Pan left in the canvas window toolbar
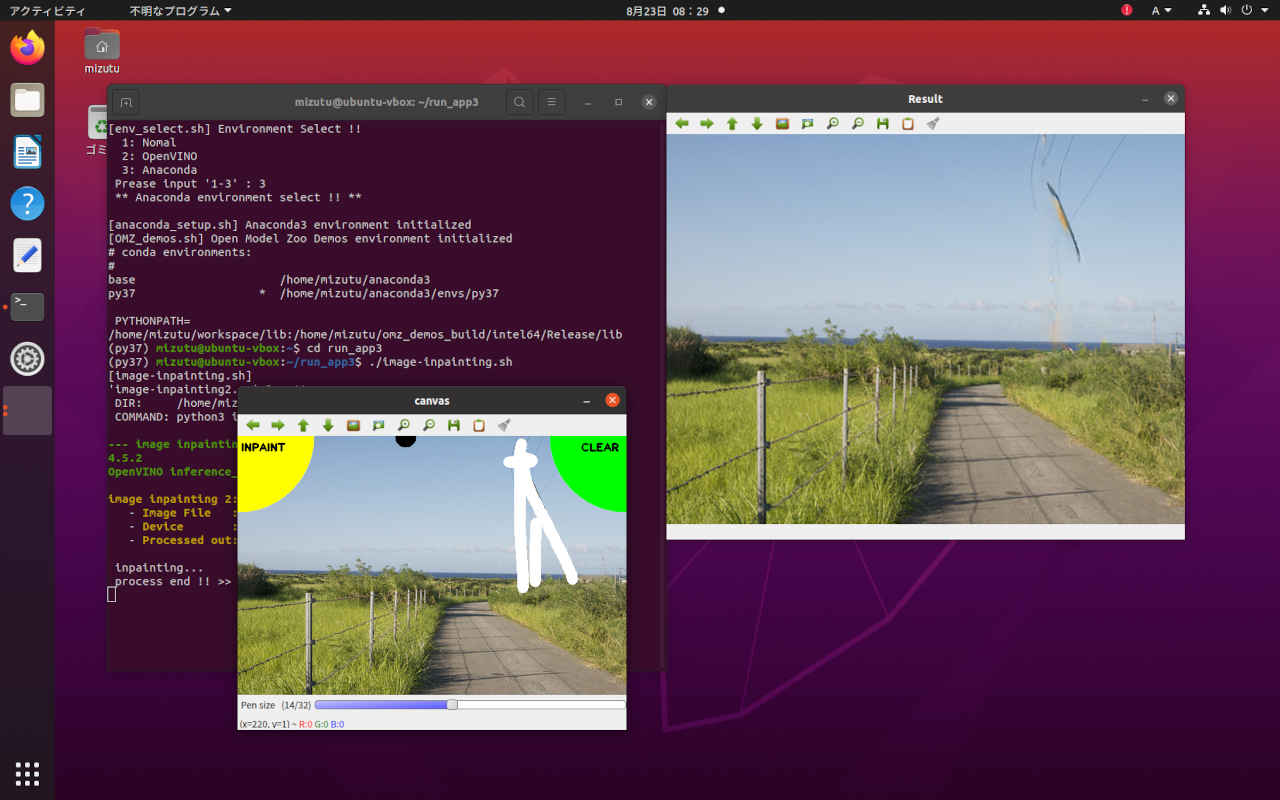 (x=253, y=425)
